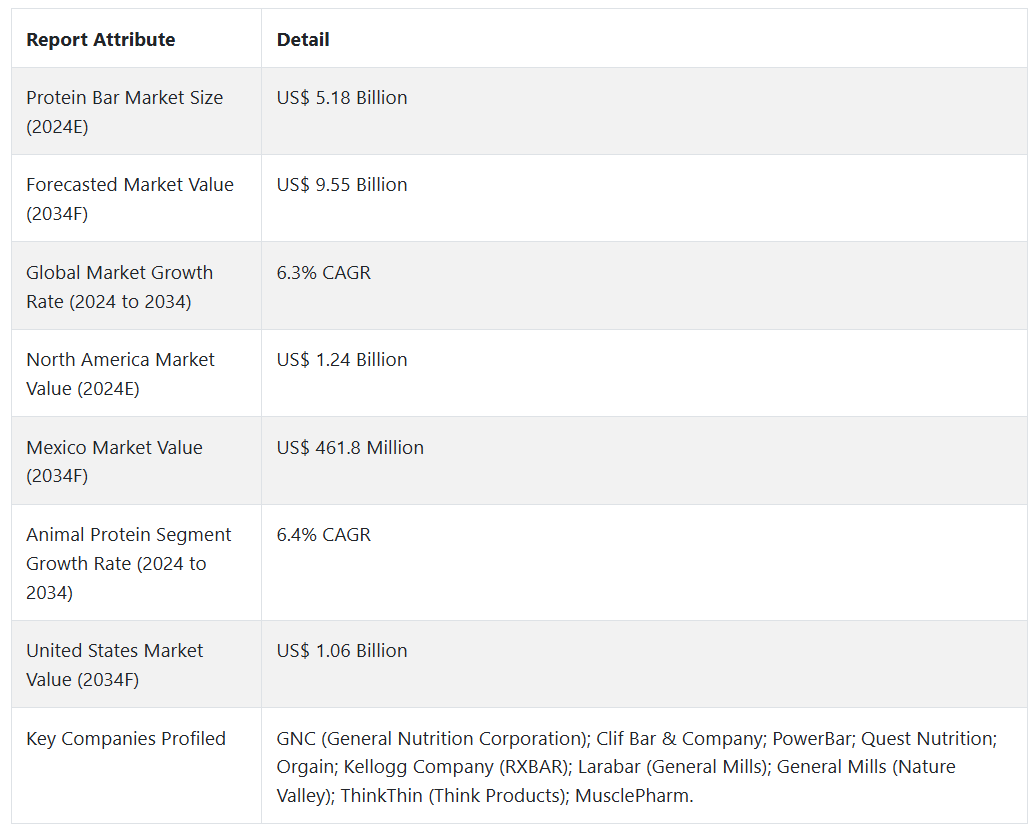Click the "Report Attribute" column header
Viewport: 1034px width, 831px height.
(100, 40)
